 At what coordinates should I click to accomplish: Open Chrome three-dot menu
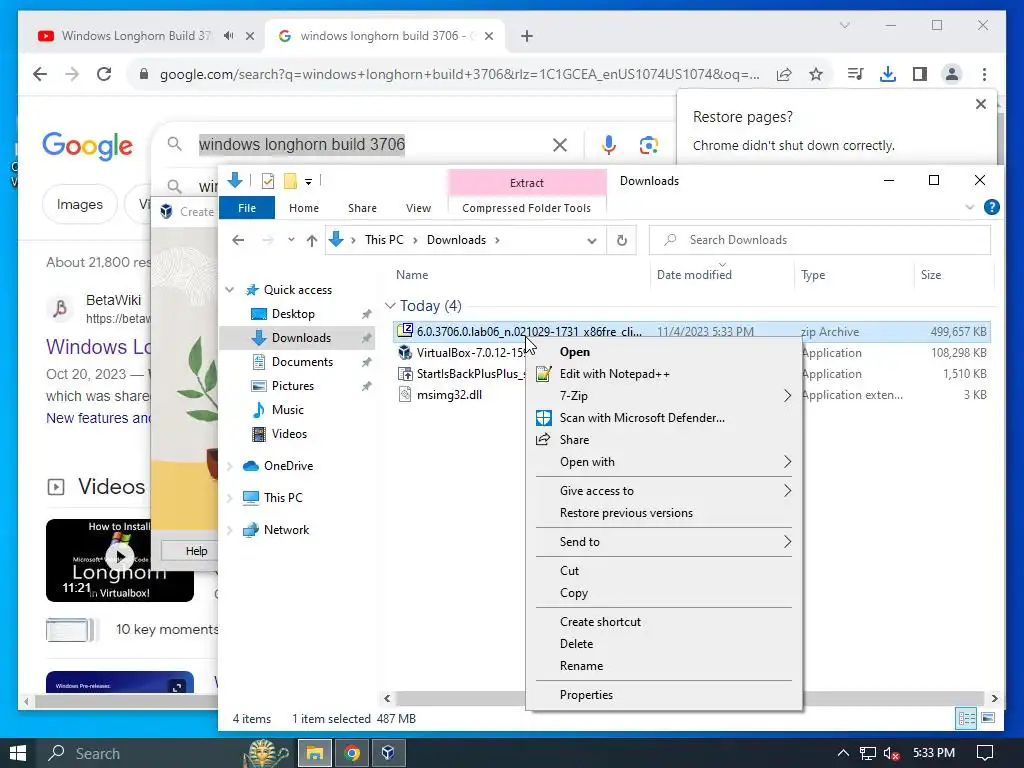coord(984,74)
